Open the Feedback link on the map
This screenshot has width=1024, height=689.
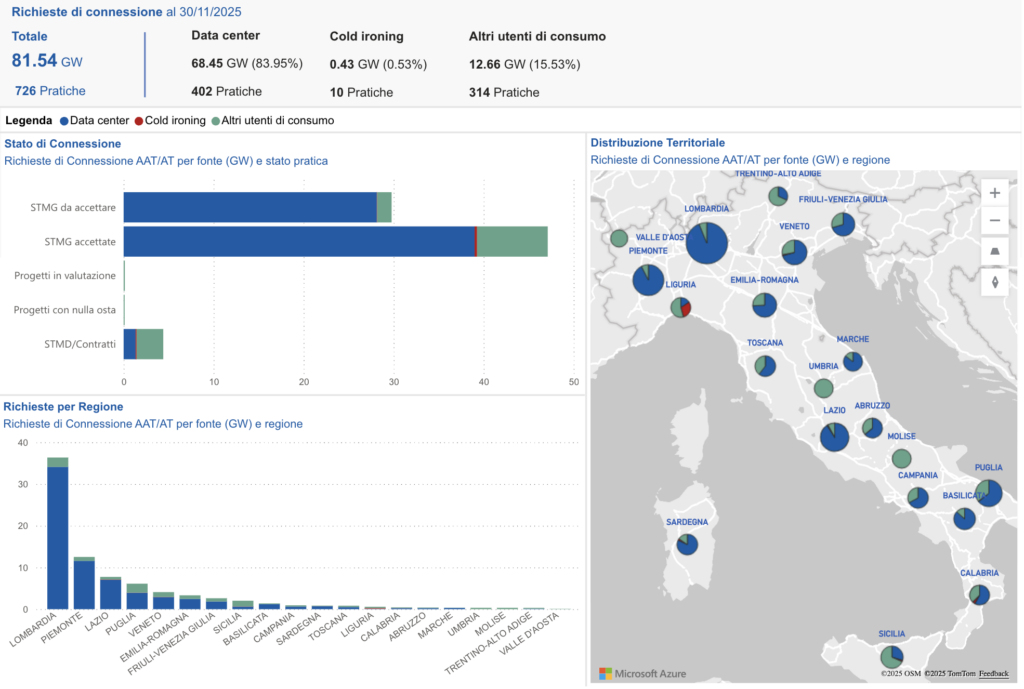[993, 674]
